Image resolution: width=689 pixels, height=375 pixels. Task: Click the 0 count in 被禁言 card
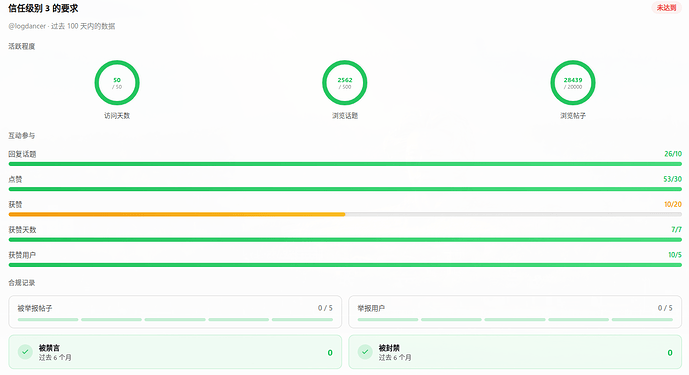tap(330, 353)
